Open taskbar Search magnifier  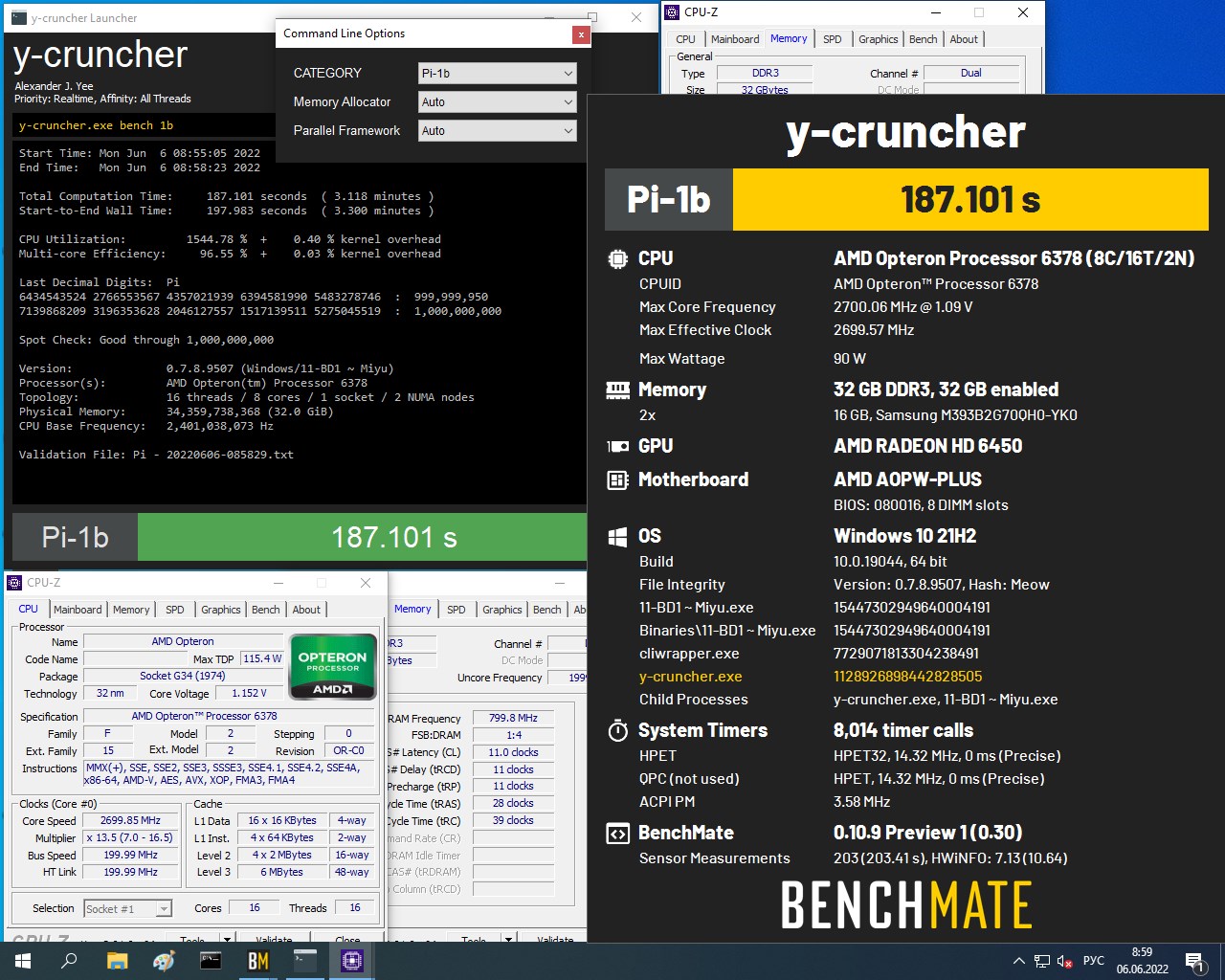coord(69,961)
